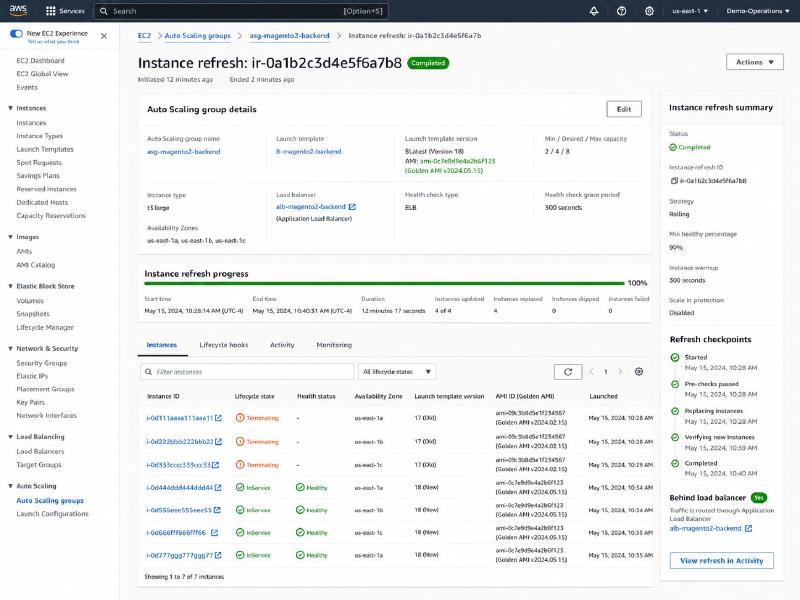Open instances table preferences gear
800x600 pixels.
coord(639,372)
